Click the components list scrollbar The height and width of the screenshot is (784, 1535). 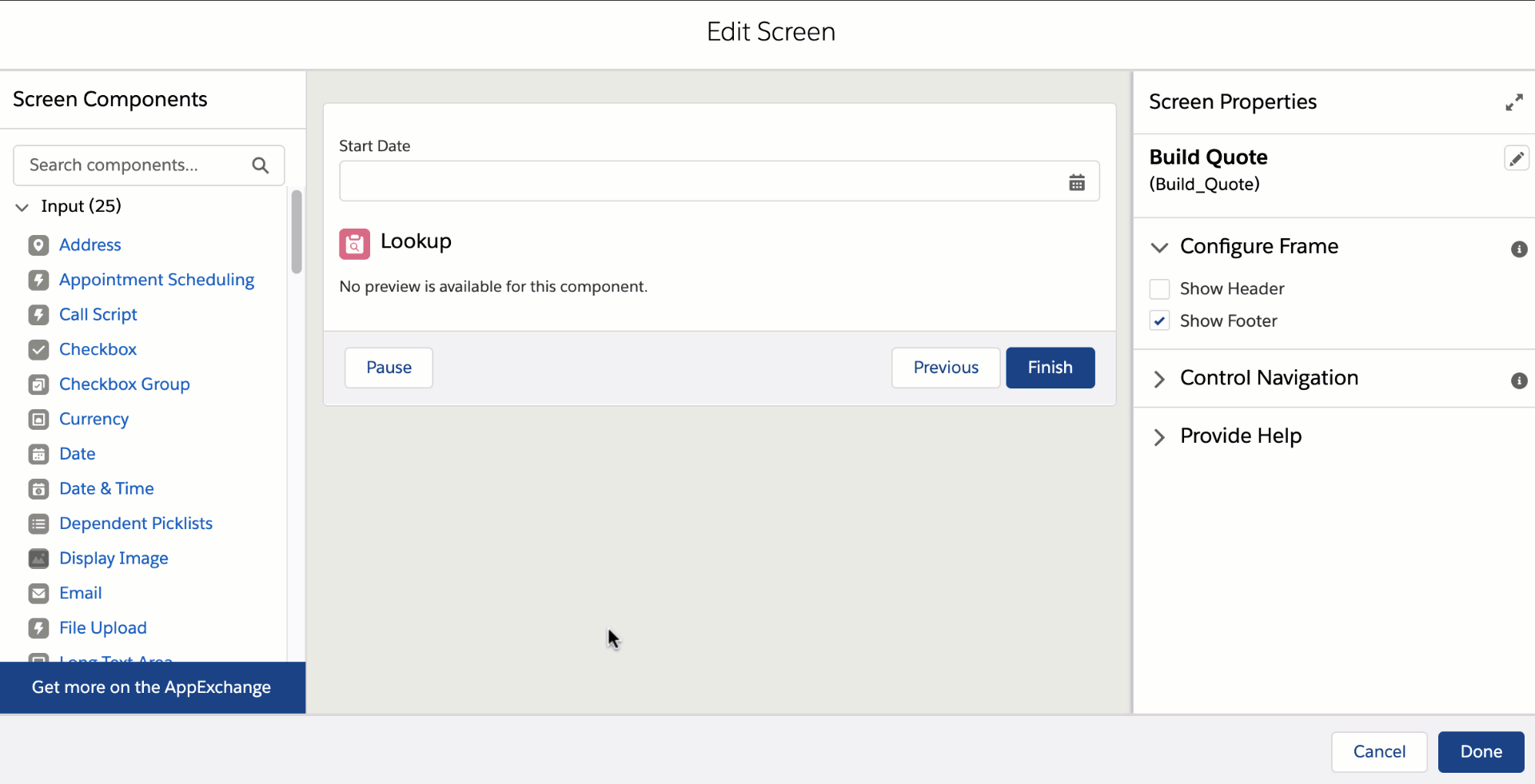click(297, 232)
